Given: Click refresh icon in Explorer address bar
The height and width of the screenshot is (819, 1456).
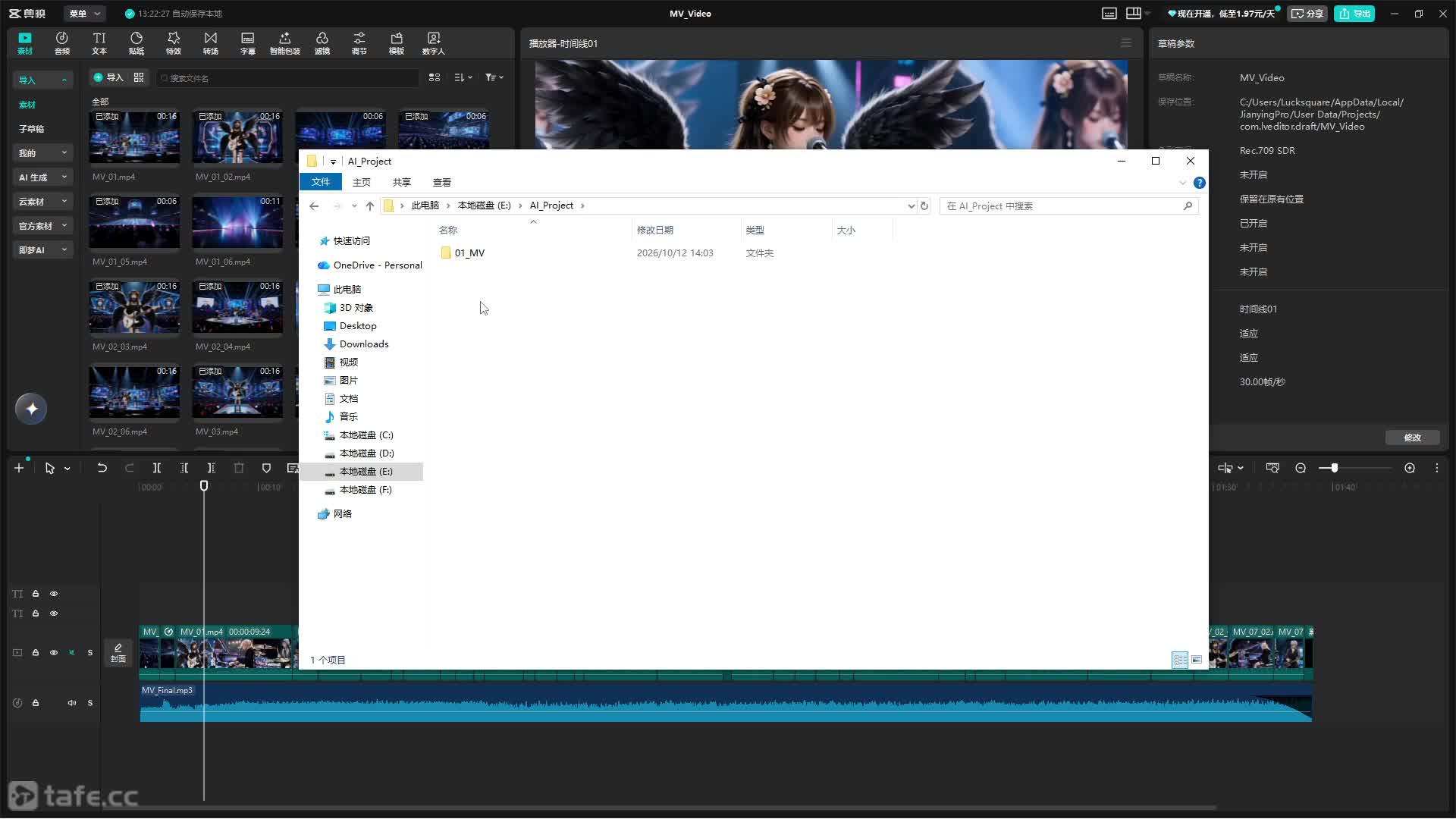Looking at the screenshot, I should coord(924,206).
